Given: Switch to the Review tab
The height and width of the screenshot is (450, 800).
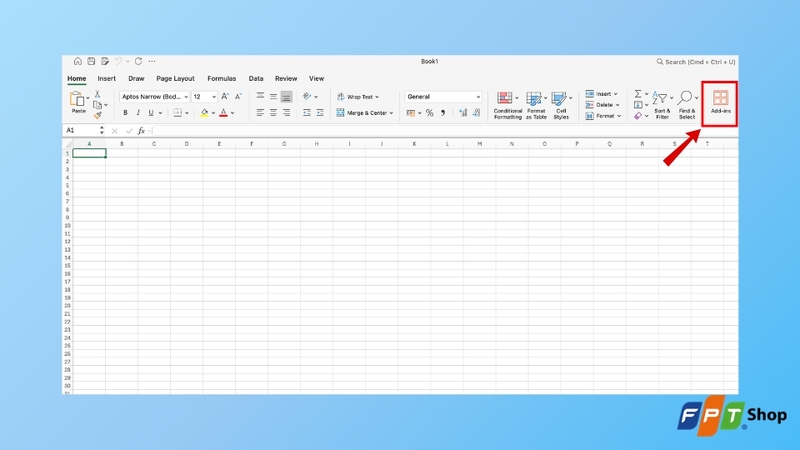Looking at the screenshot, I should [286, 79].
